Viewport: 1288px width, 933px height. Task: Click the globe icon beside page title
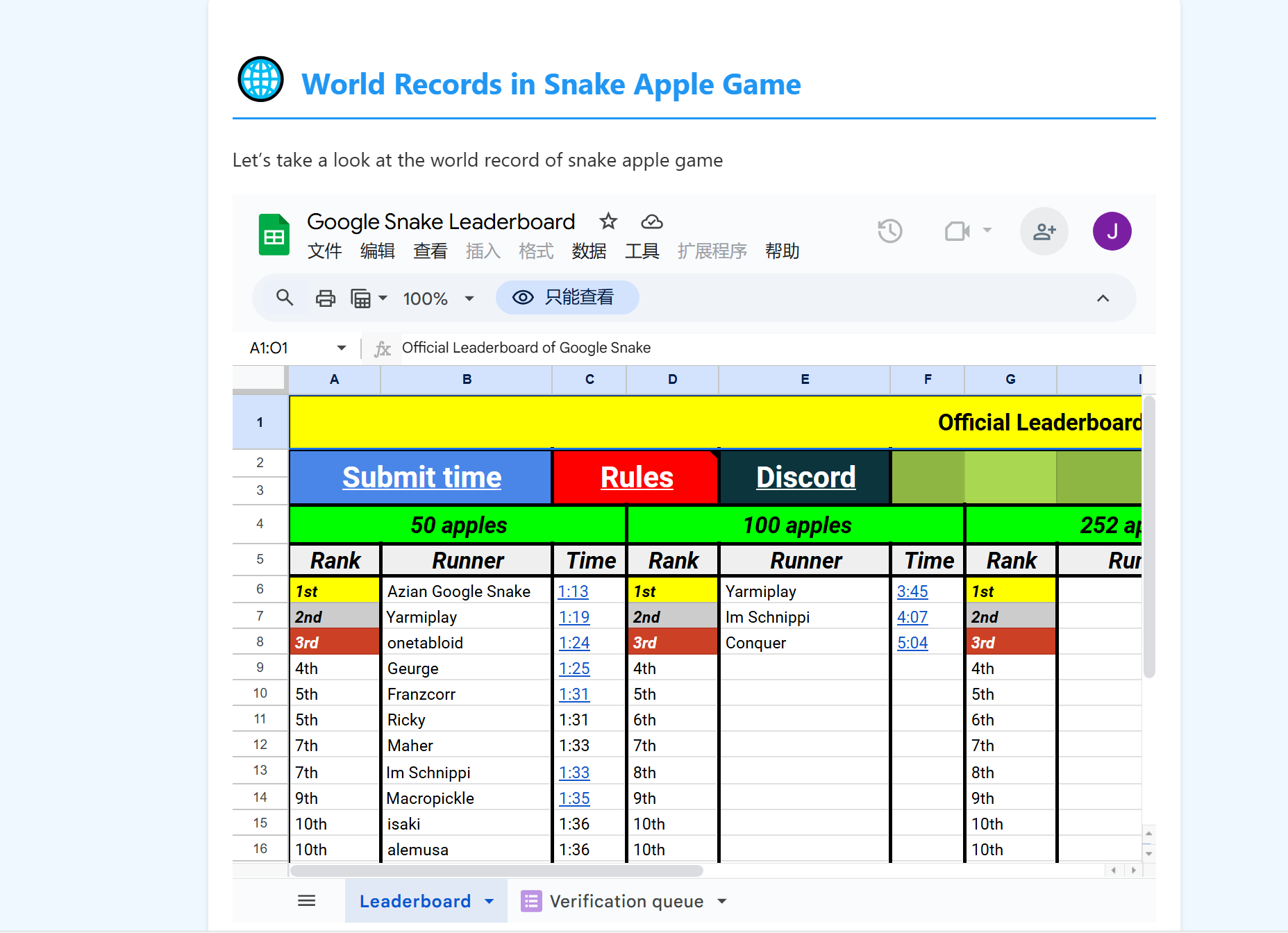coord(260,79)
